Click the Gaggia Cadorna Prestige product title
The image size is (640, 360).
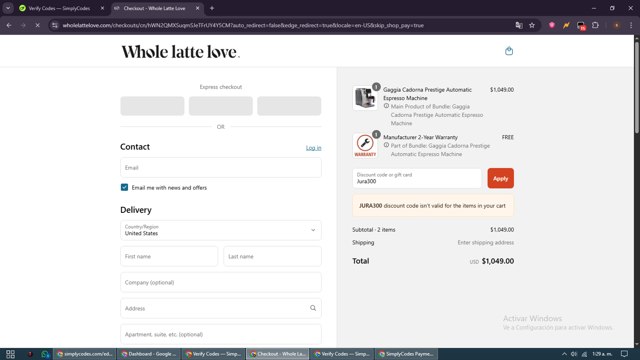click(x=427, y=94)
